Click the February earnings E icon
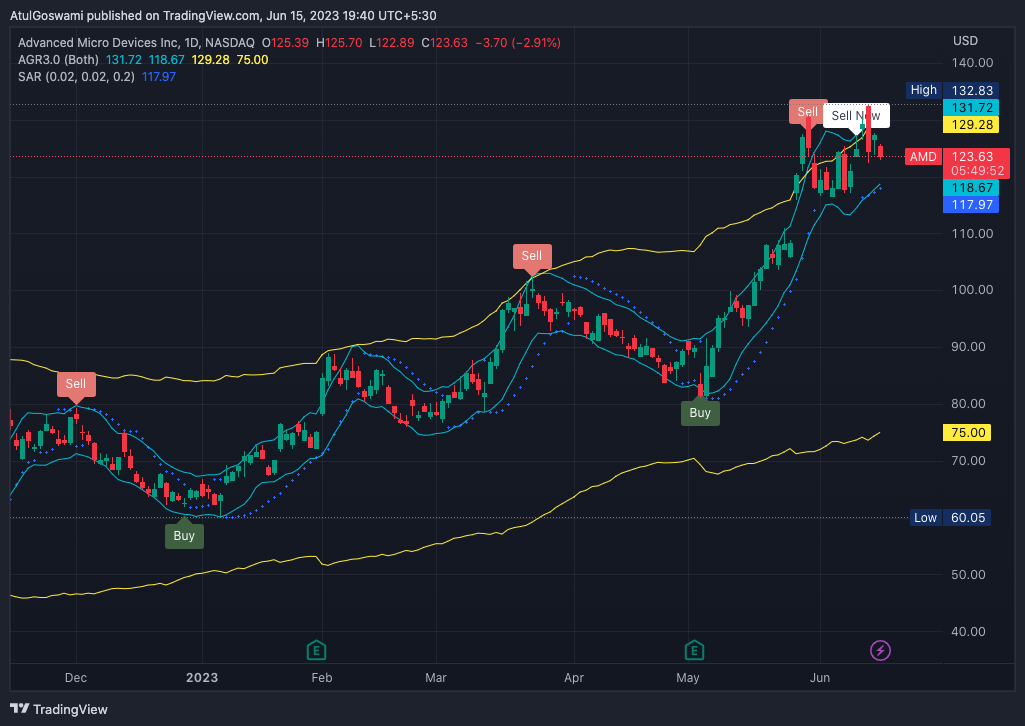Image resolution: width=1025 pixels, height=726 pixels. coord(316,650)
